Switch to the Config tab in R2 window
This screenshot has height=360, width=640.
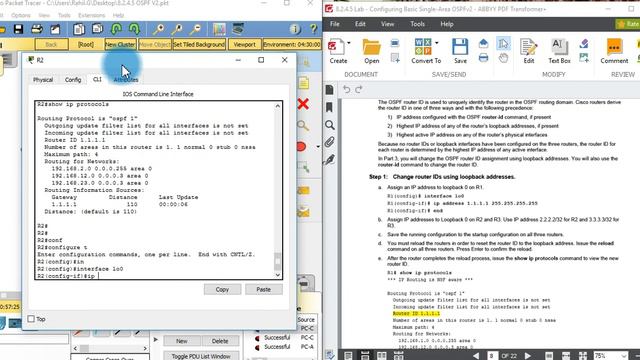(73, 80)
